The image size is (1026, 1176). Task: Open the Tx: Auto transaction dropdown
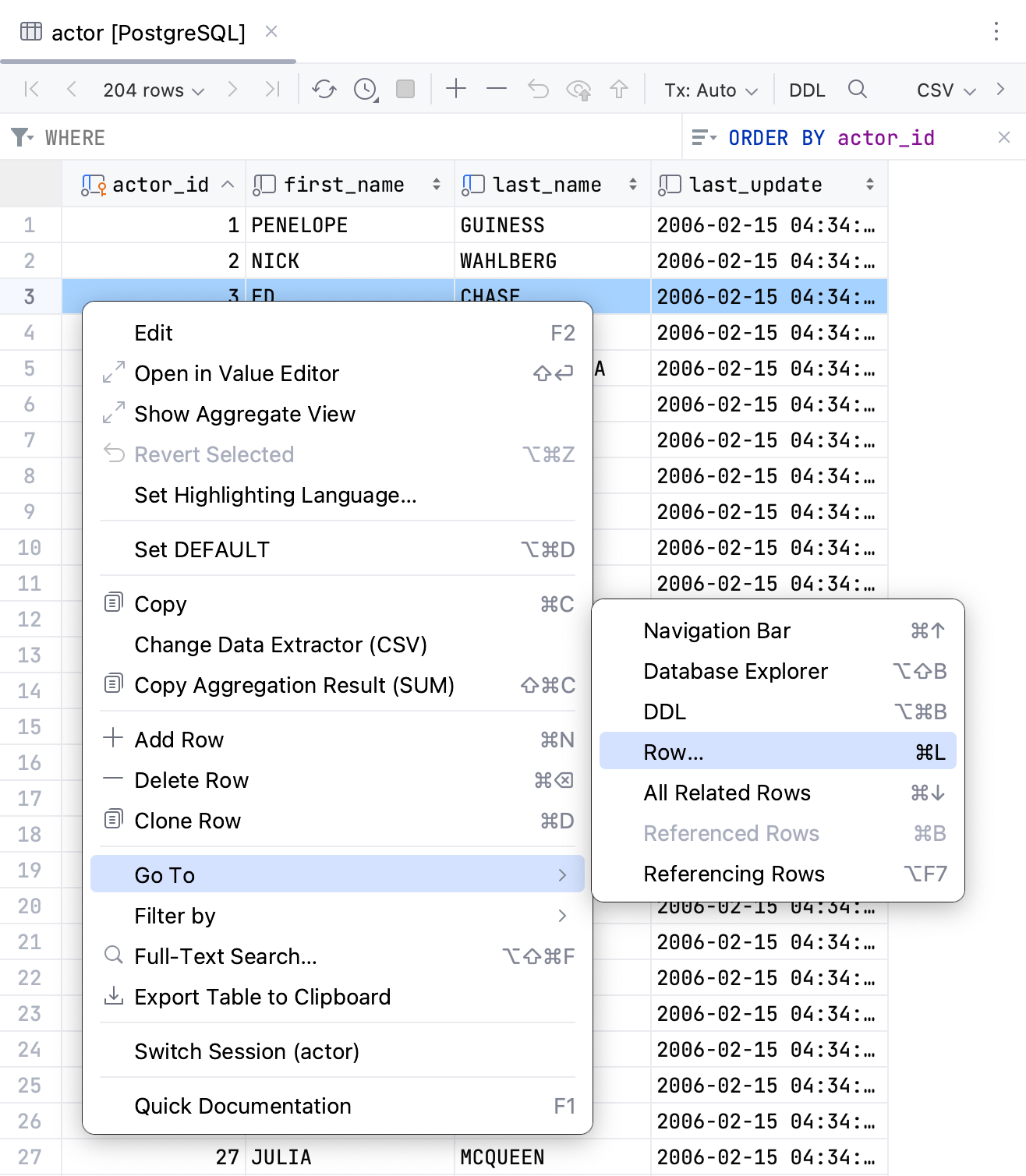click(x=709, y=89)
